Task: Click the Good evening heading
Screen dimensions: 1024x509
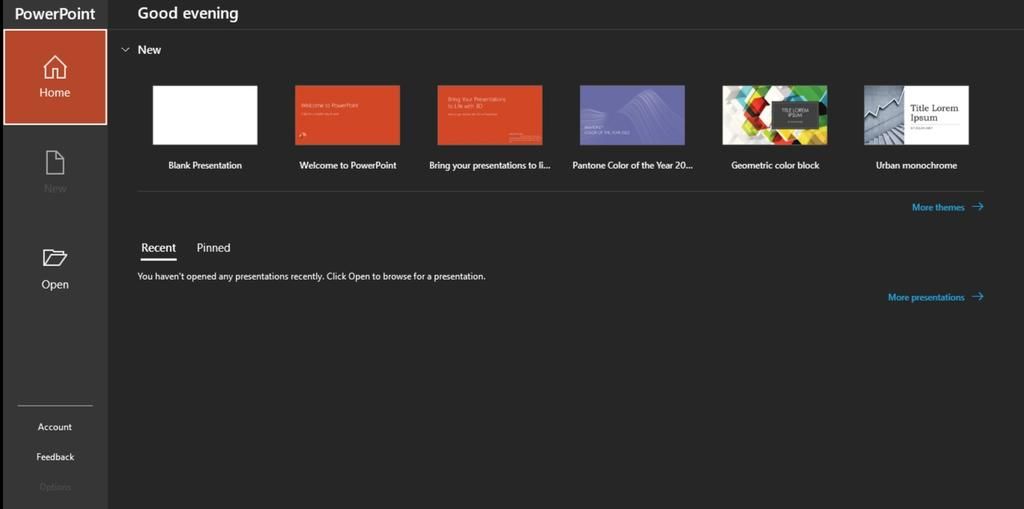Action: [188, 13]
